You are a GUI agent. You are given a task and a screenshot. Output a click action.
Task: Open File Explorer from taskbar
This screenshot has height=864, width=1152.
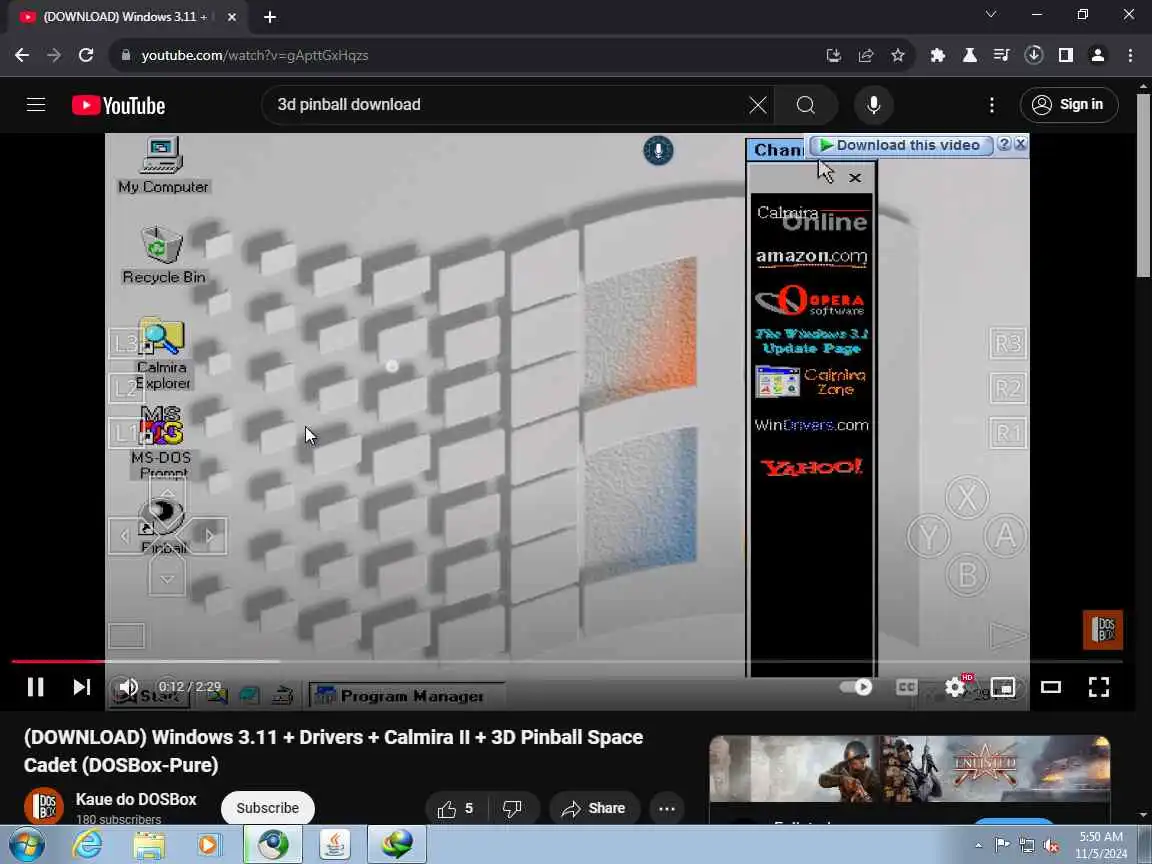tap(148, 845)
